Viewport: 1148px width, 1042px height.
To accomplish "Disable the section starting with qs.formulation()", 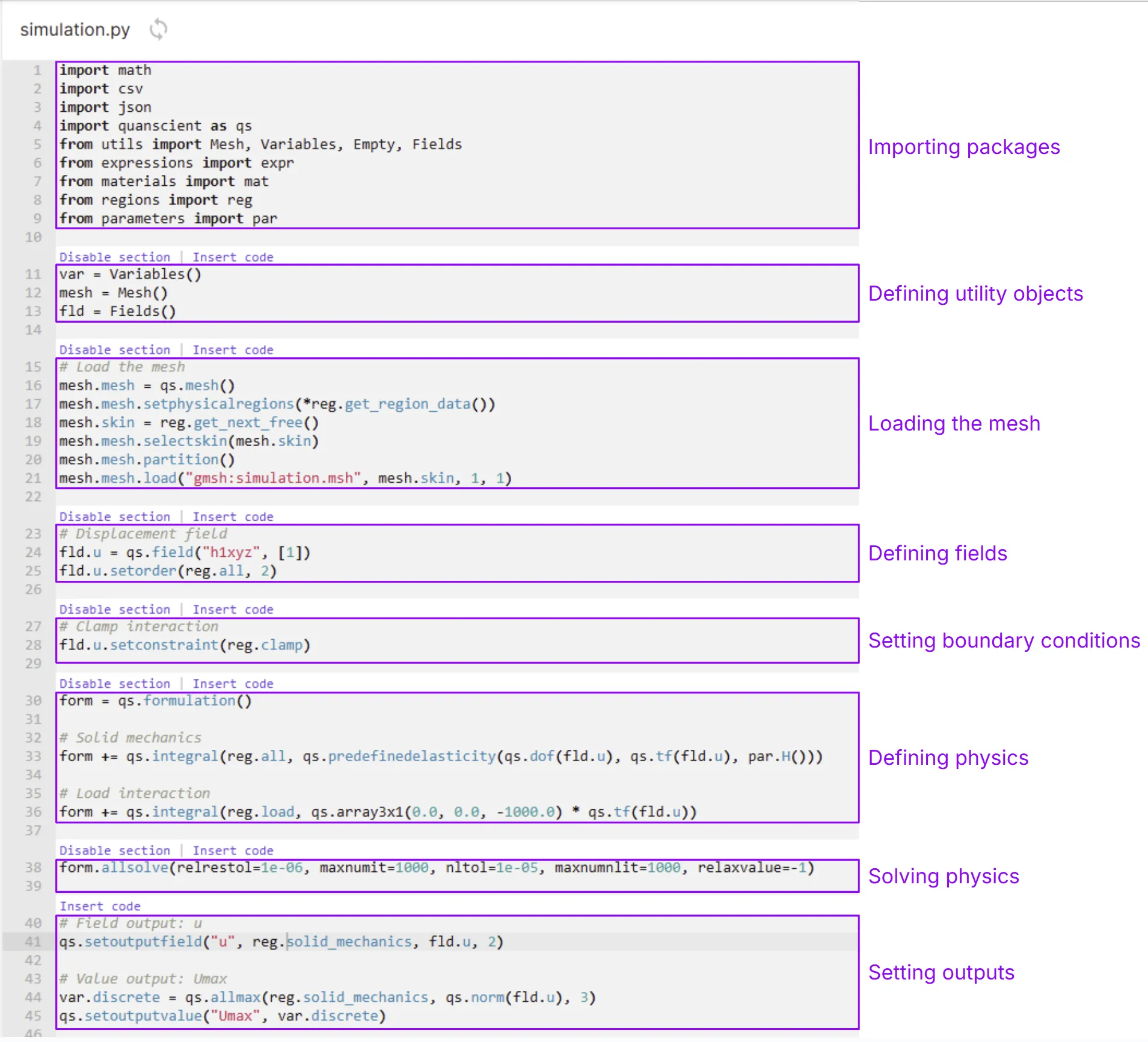I will click(x=115, y=684).
